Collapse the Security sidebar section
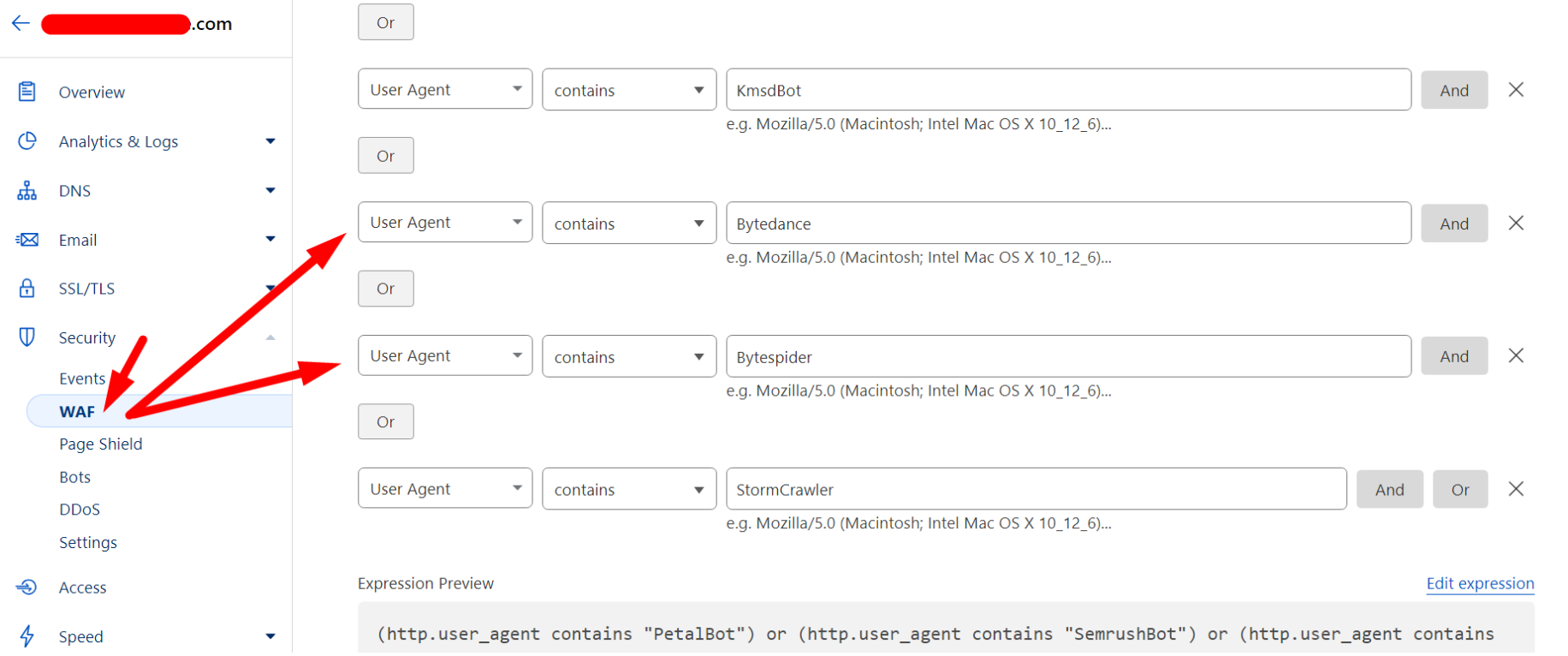Viewport: 1568px width, 656px height. point(270,337)
